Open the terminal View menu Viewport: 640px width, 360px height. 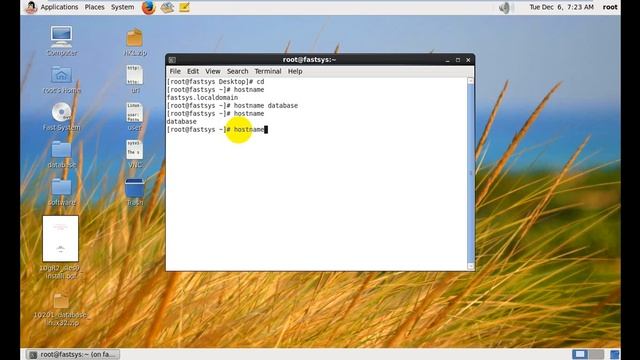213,71
